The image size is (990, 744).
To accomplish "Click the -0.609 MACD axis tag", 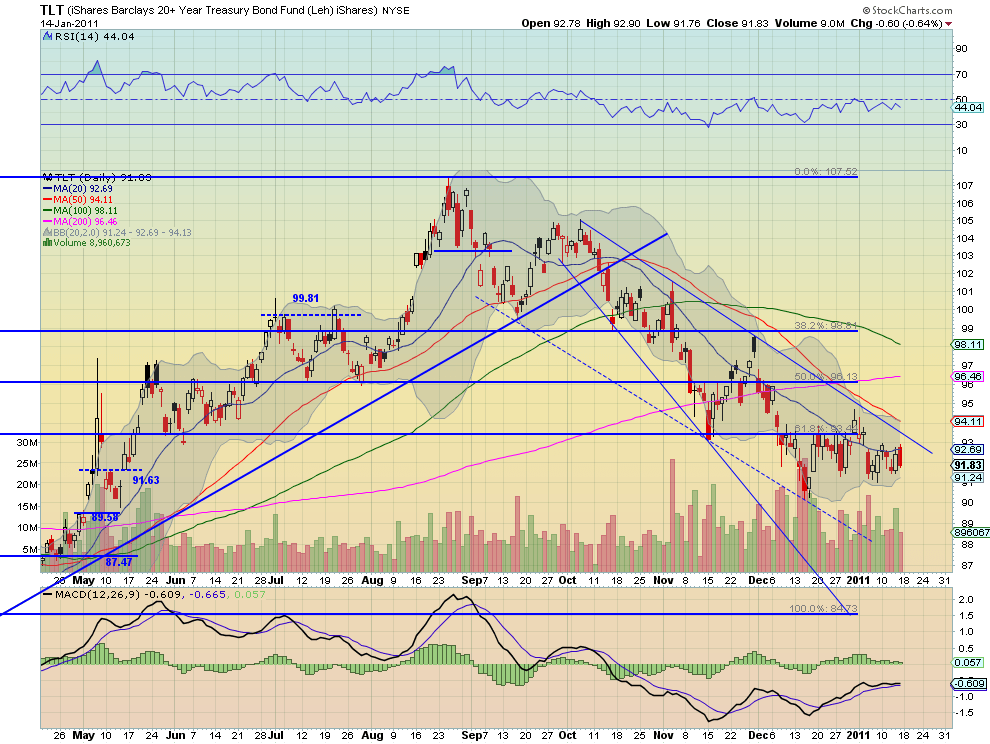I will 968,684.
